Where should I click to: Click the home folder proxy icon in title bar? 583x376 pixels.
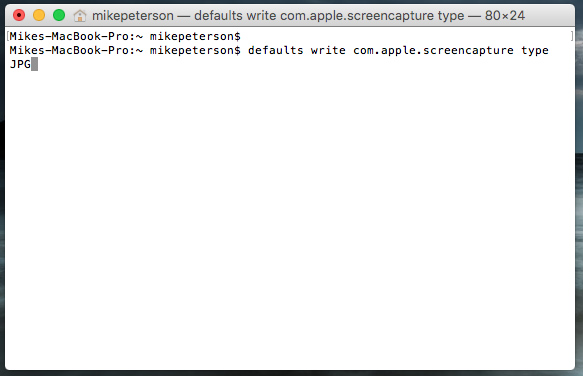(80, 16)
